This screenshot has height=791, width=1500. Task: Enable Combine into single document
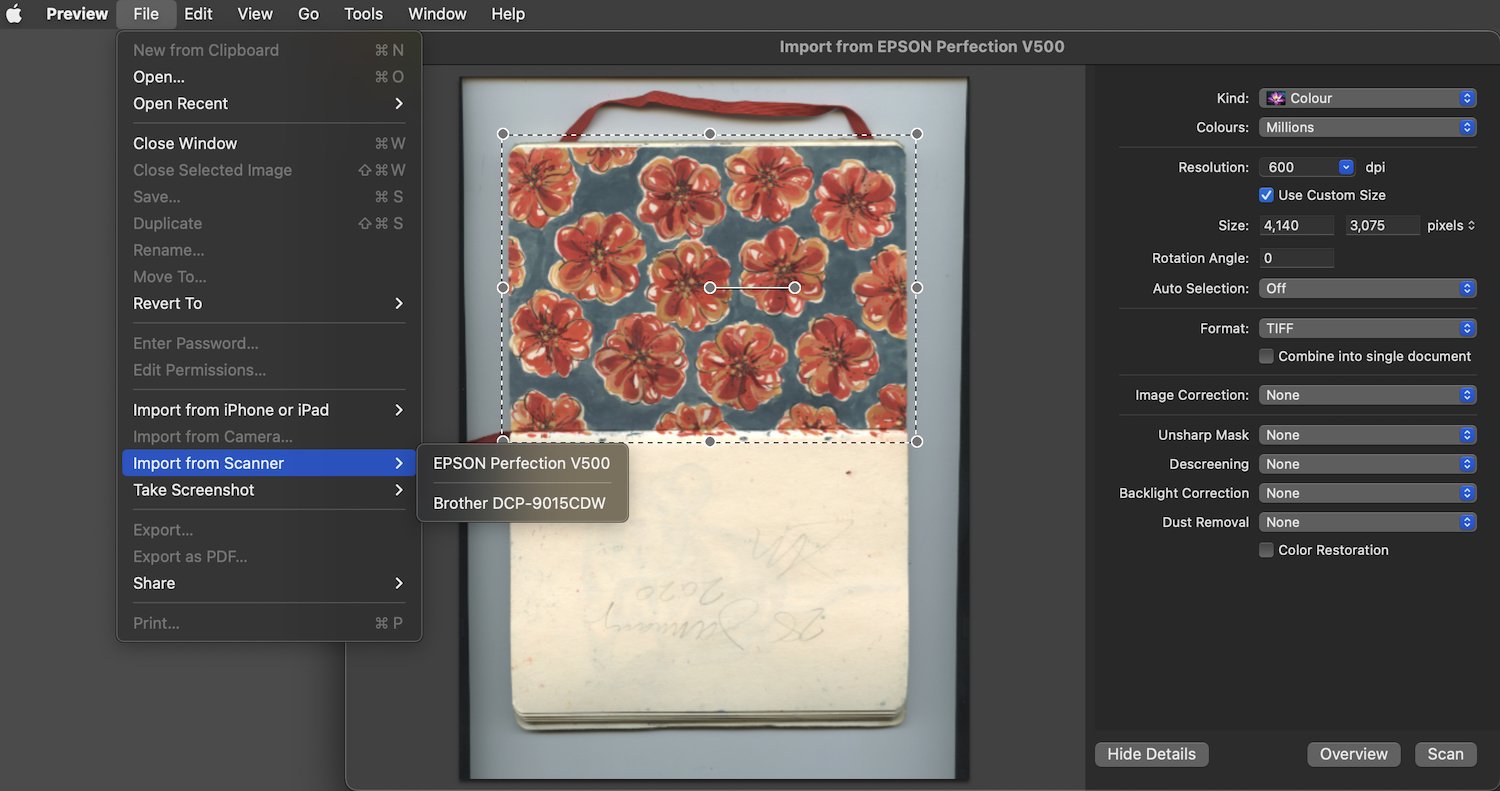[x=1266, y=356]
